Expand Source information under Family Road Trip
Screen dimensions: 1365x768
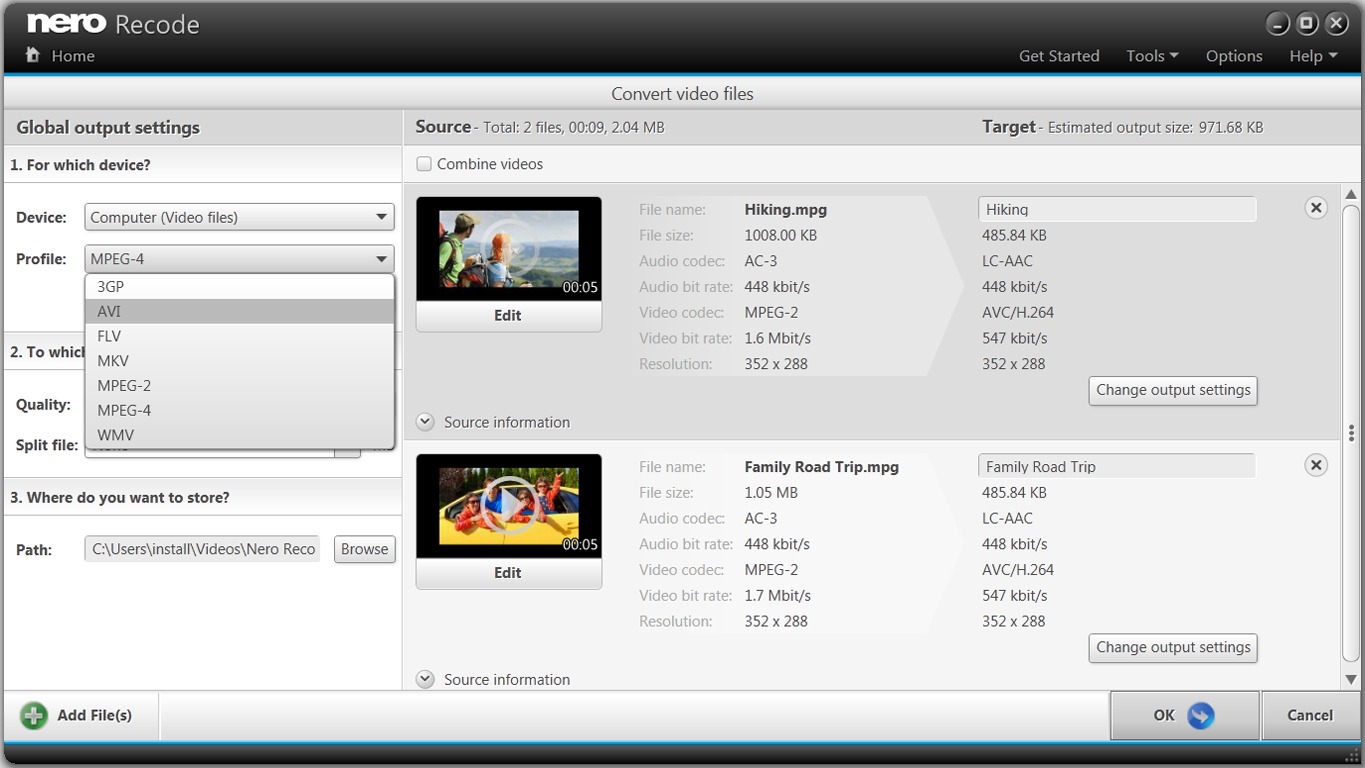pyautogui.click(x=425, y=679)
